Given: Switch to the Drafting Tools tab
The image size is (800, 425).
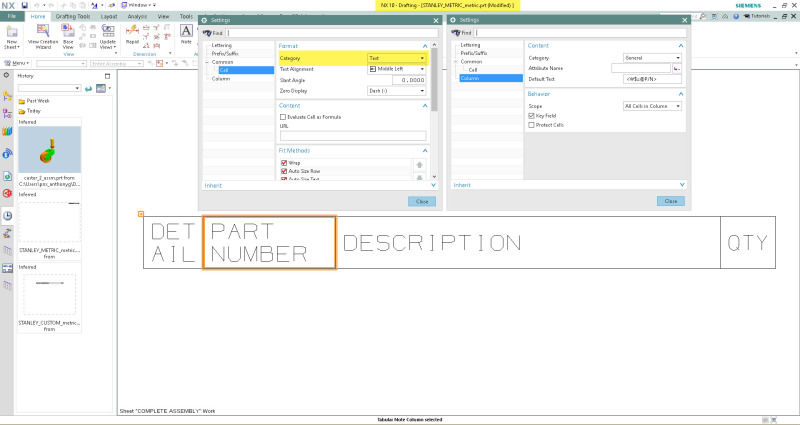Looking at the screenshot, I should tap(73, 16).
